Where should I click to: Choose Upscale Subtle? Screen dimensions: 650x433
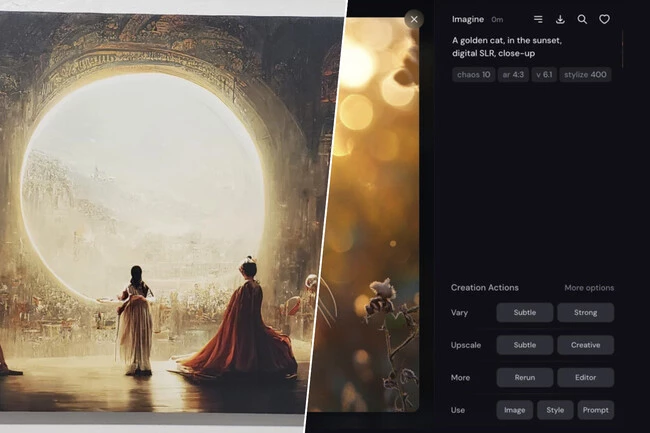524,345
